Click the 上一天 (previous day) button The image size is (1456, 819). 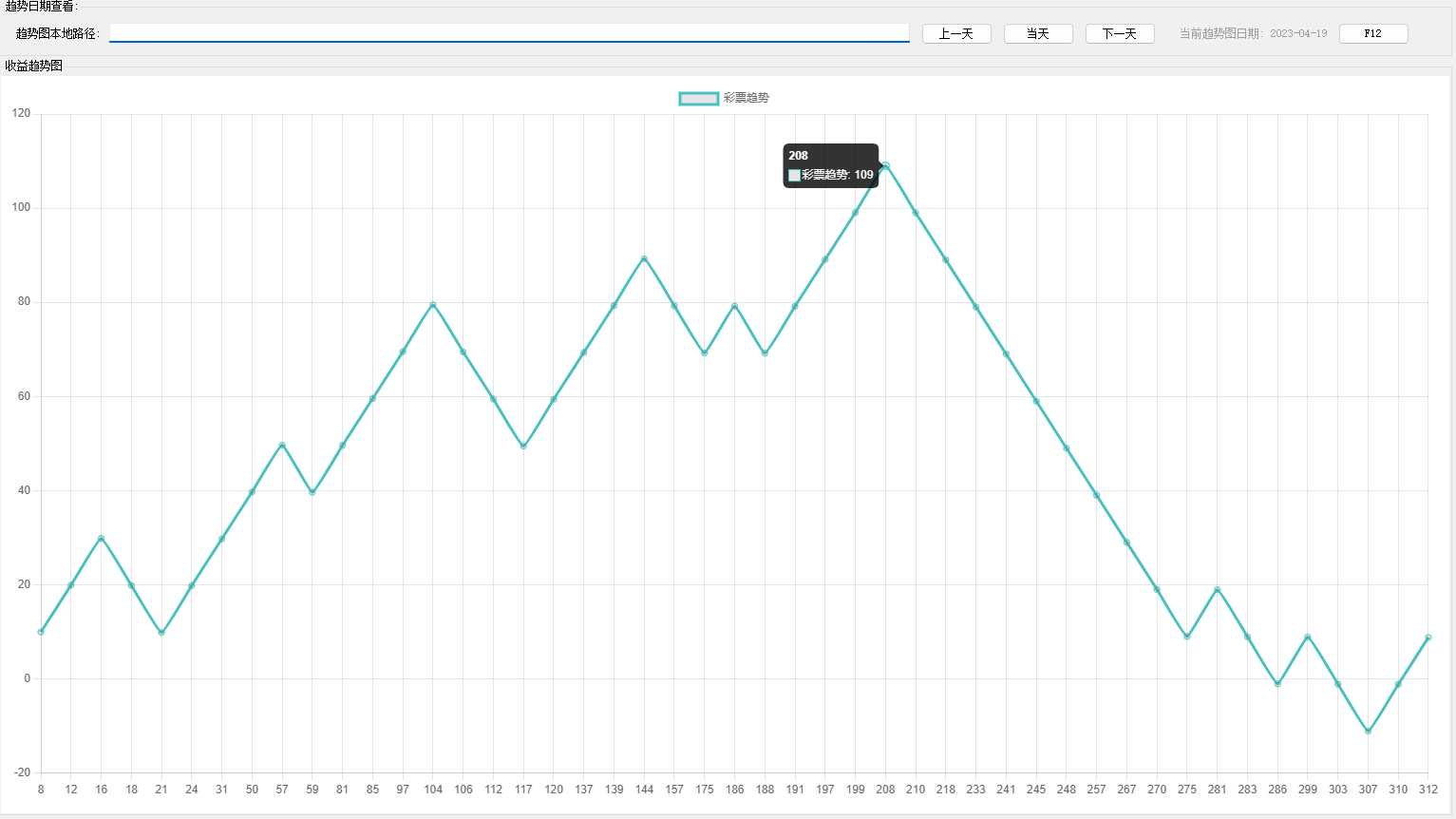click(956, 34)
